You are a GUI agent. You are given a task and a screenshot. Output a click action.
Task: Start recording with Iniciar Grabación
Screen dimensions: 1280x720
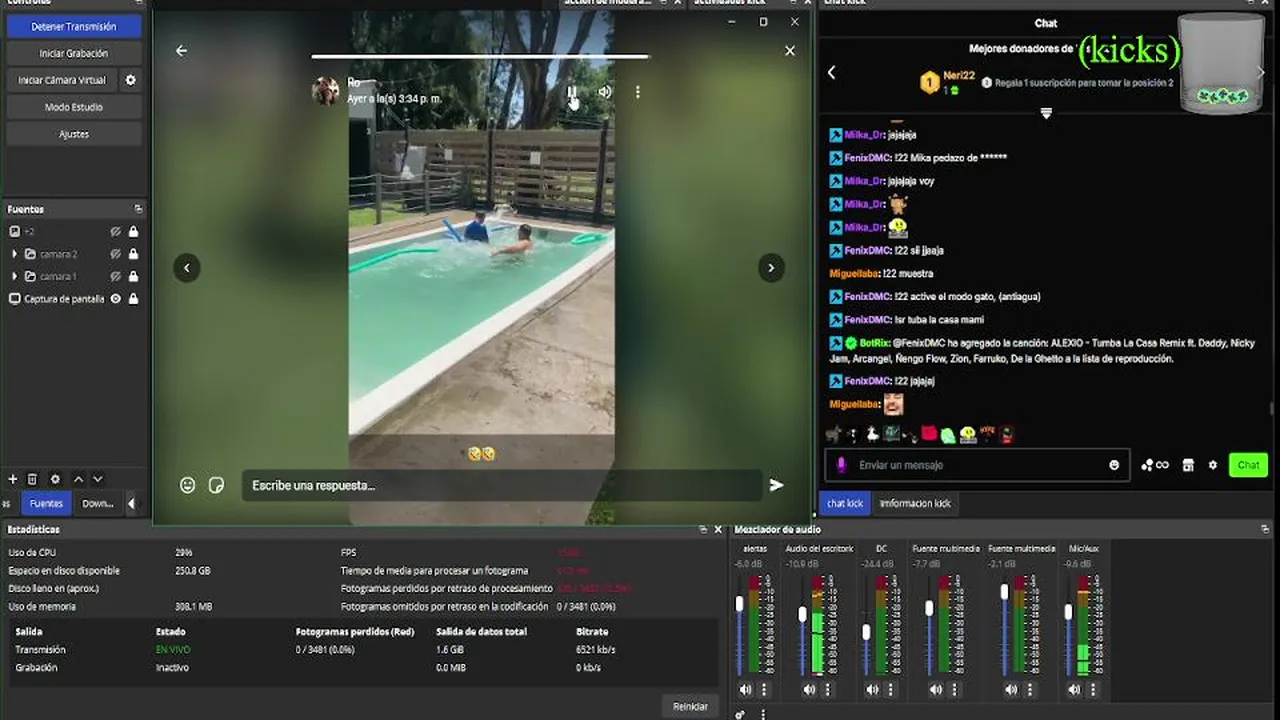click(x=73, y=53)
